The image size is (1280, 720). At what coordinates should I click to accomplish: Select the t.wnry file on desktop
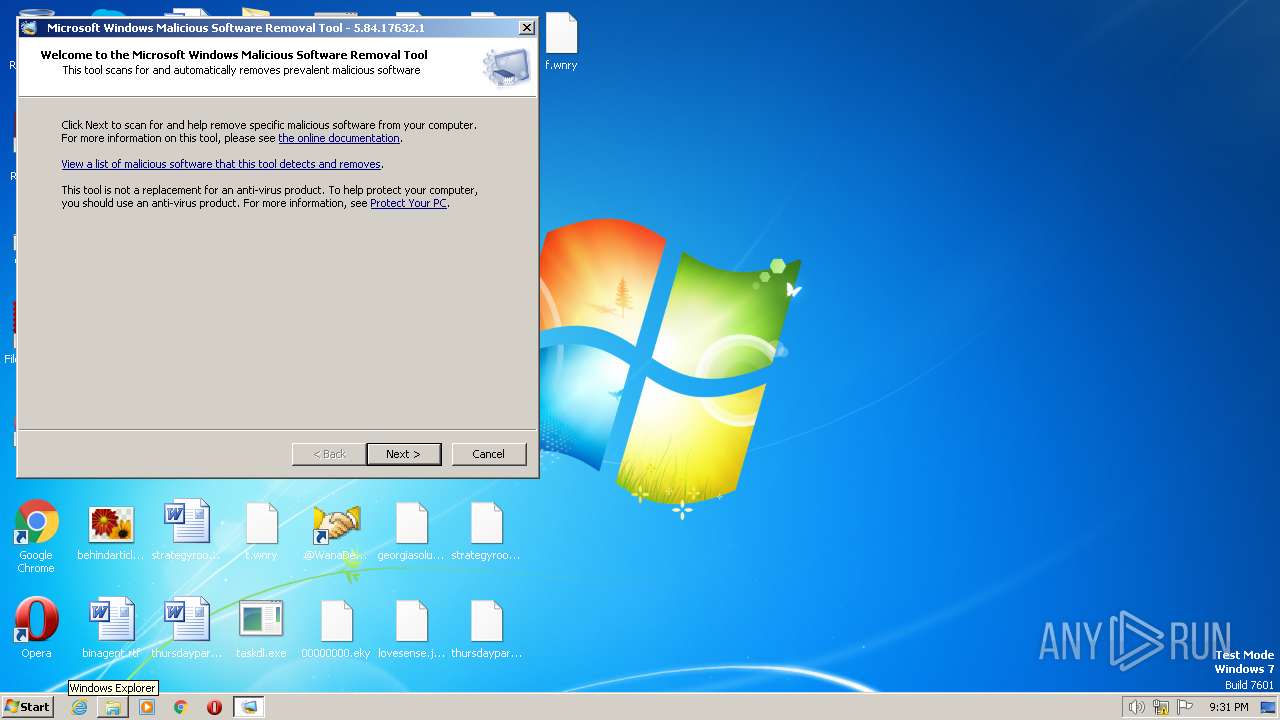point(261,531)
